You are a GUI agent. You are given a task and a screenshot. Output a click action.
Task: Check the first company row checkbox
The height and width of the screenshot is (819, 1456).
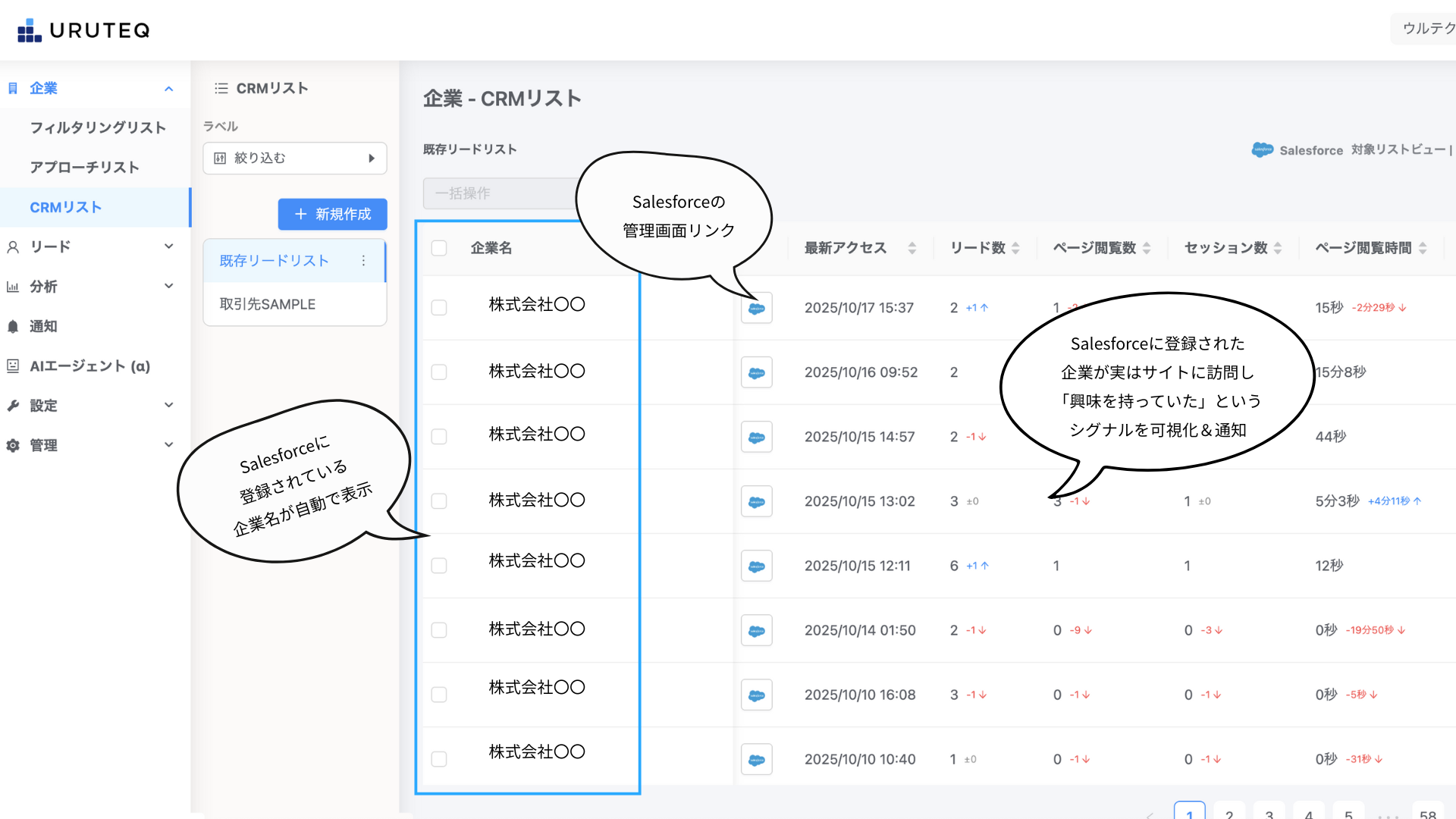click(x=439, y=308)
